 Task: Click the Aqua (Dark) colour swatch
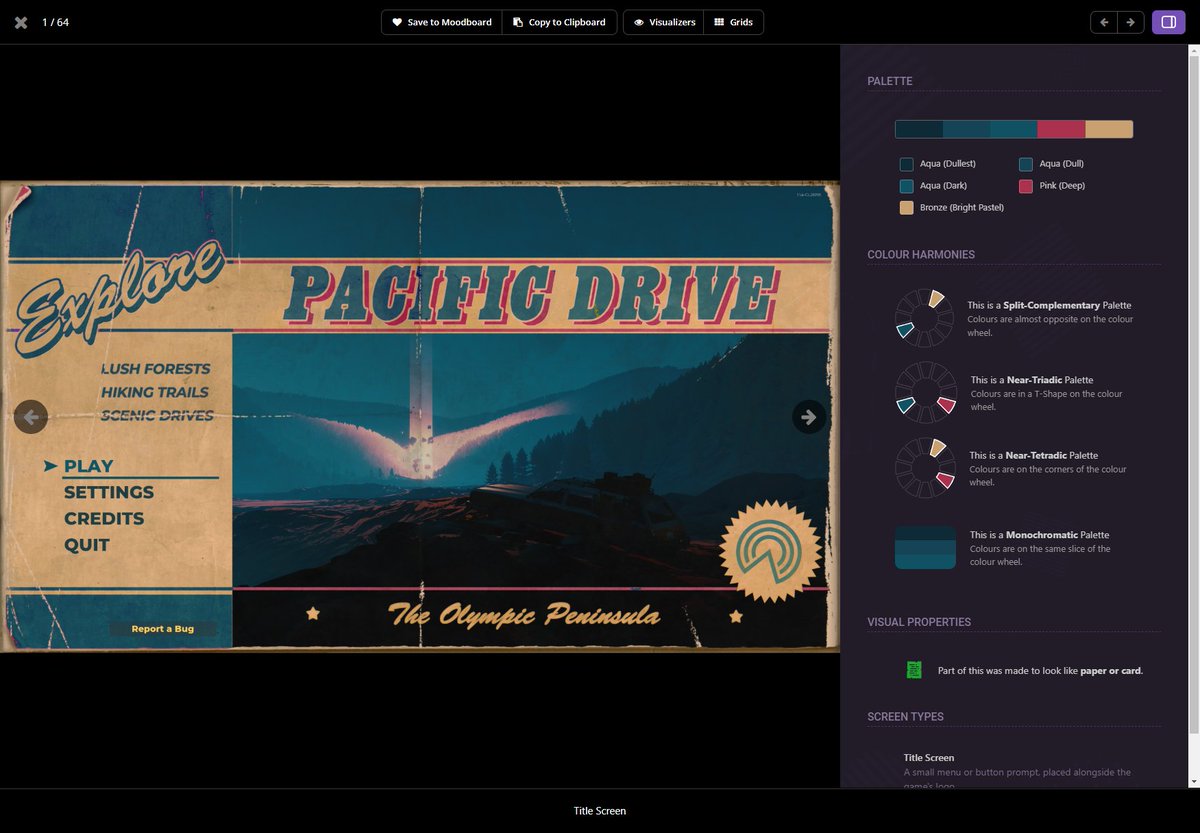tap(907, 186)
